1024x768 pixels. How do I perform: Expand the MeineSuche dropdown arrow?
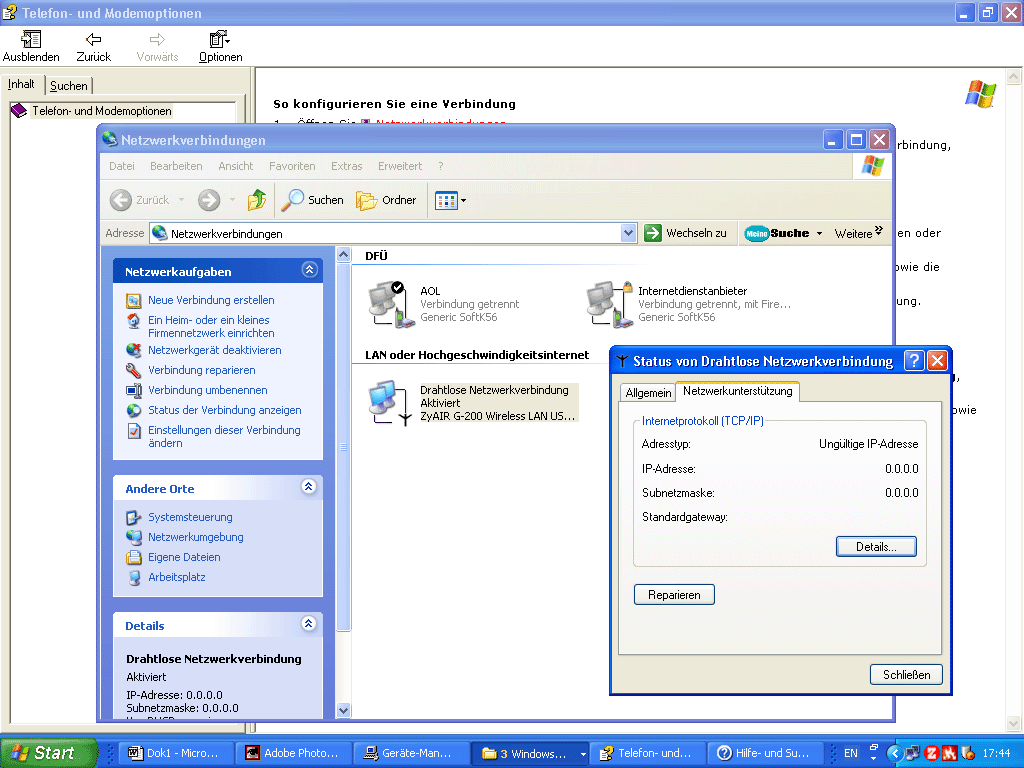tap(819, 233)
